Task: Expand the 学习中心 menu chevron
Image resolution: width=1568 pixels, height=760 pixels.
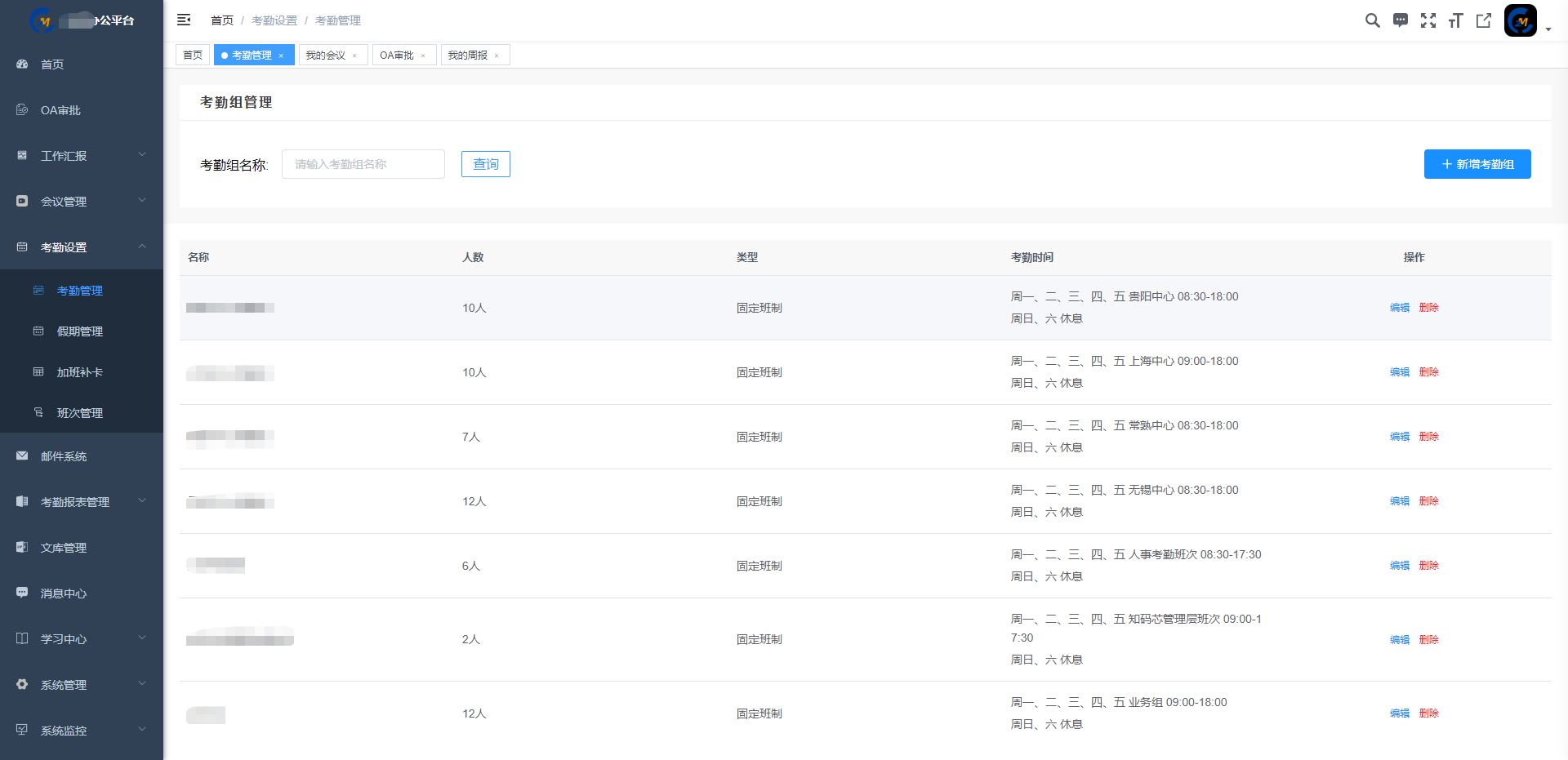Action: pyautogui.click(x=142, y=638)
